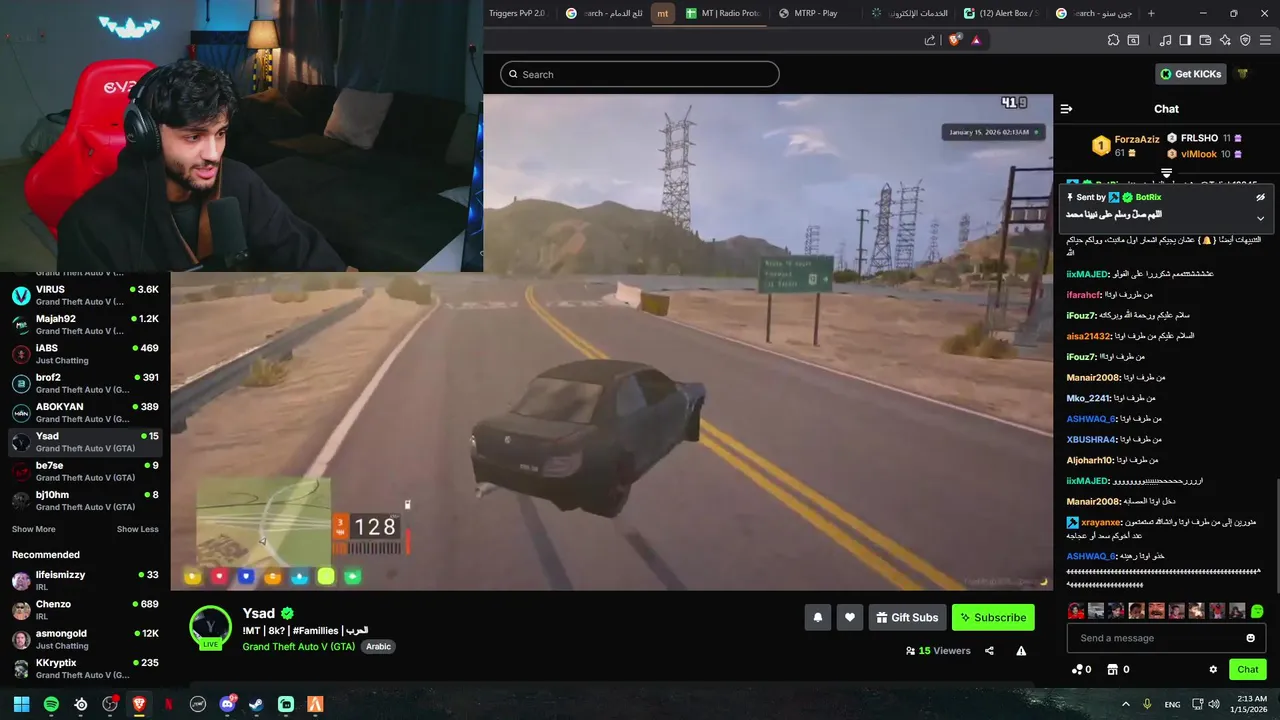Open recommended channel asmongold

[x=85, y=639]
